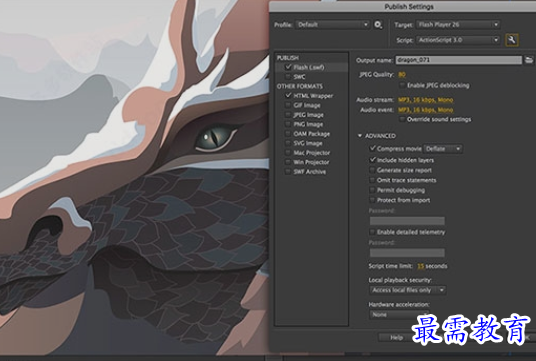Image resolution: width=536 pixels, height=361 pixels.
Task: Enable GIF Image format
Action: (x=288, y=105)
